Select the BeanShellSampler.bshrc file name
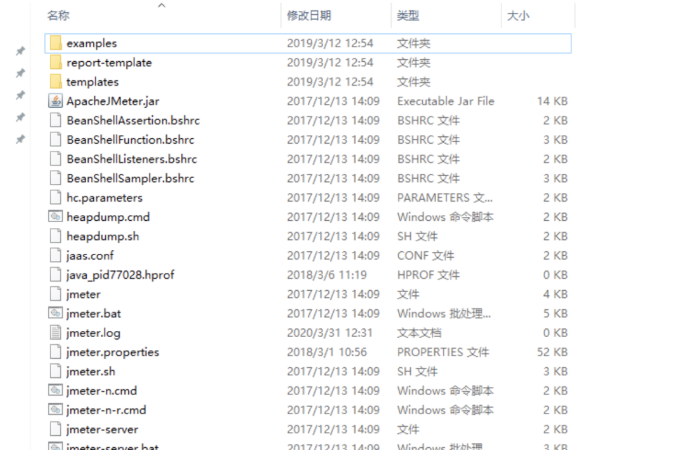The width and height of the screenshot is (682, 450). (x=130, y=178)
